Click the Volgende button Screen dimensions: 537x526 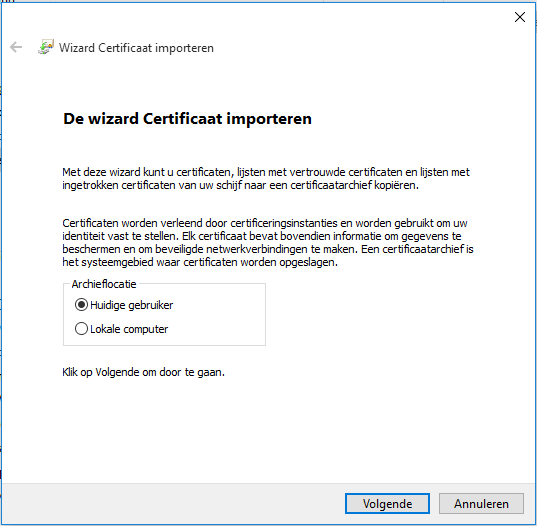pos(387,503)
